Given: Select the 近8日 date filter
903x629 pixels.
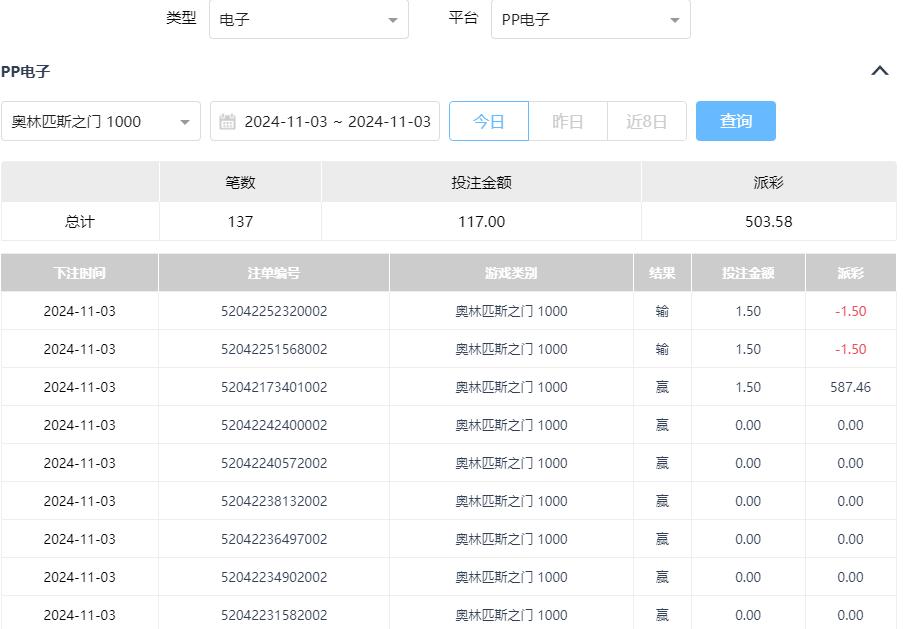Looking at the screenshot, I should (x=646, y=121).
